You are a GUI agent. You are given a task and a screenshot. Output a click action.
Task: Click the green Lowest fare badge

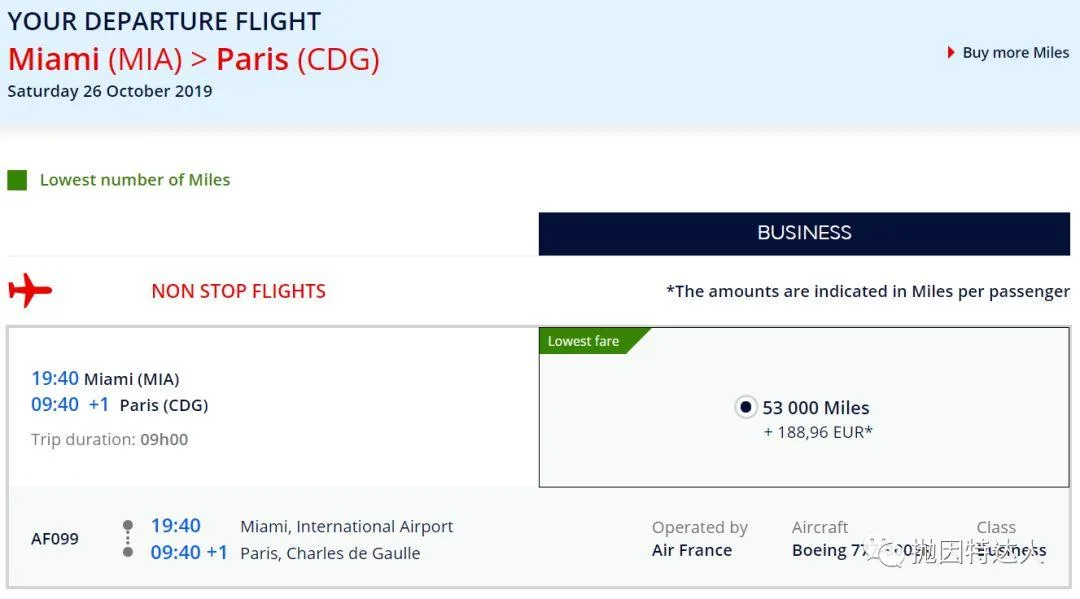(x=584, y=341)
